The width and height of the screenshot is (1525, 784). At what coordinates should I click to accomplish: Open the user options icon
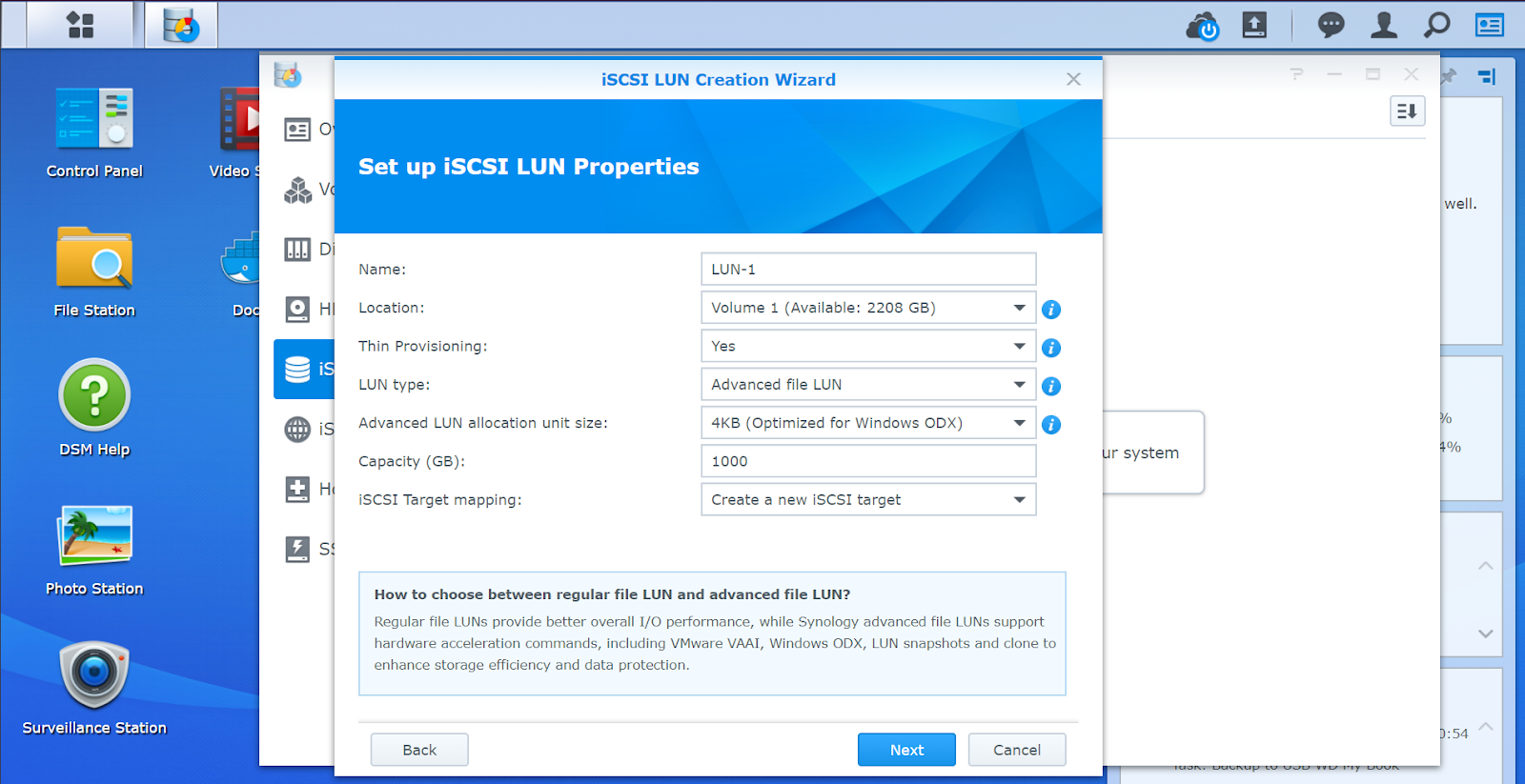click(1383, 25)
